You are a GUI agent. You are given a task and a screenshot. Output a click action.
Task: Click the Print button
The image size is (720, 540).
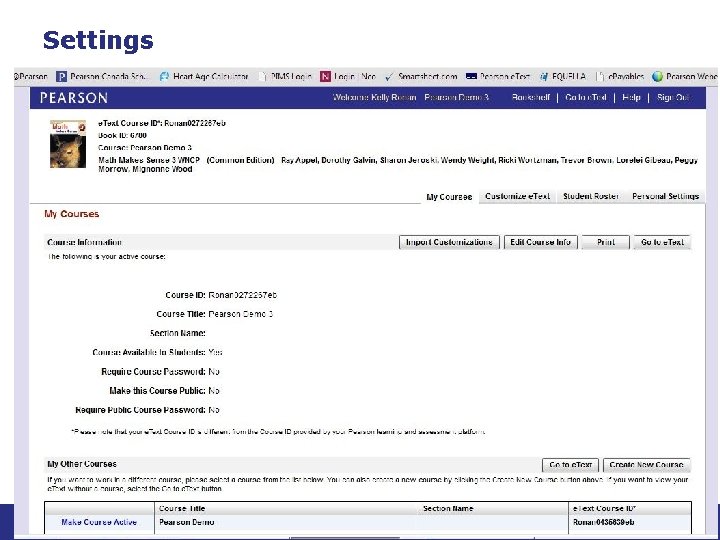[x=606, y=242]
